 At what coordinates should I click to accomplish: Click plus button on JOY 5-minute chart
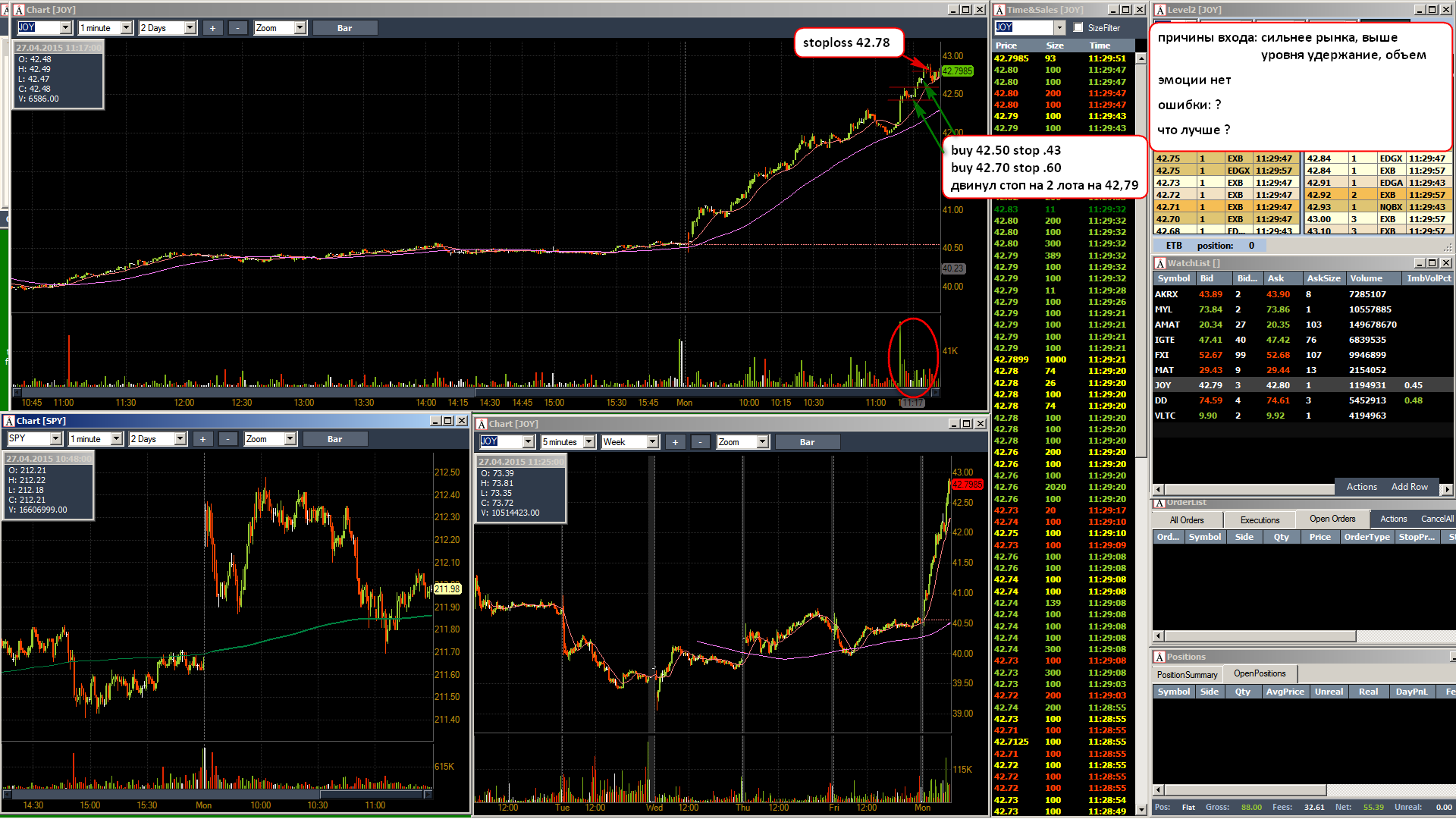675,442
